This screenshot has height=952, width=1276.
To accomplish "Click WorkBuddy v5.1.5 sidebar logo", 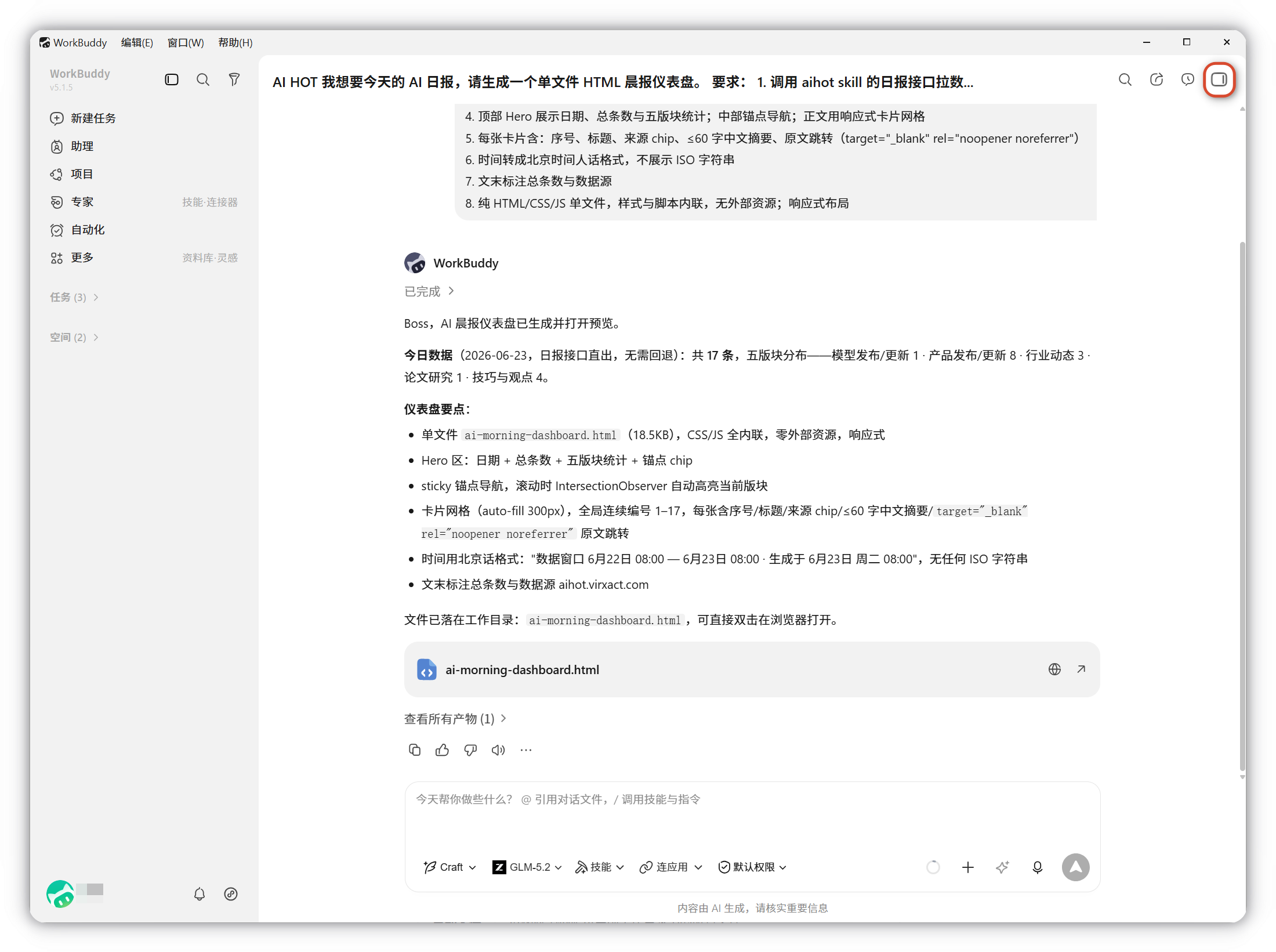I will tap(79, 79).
